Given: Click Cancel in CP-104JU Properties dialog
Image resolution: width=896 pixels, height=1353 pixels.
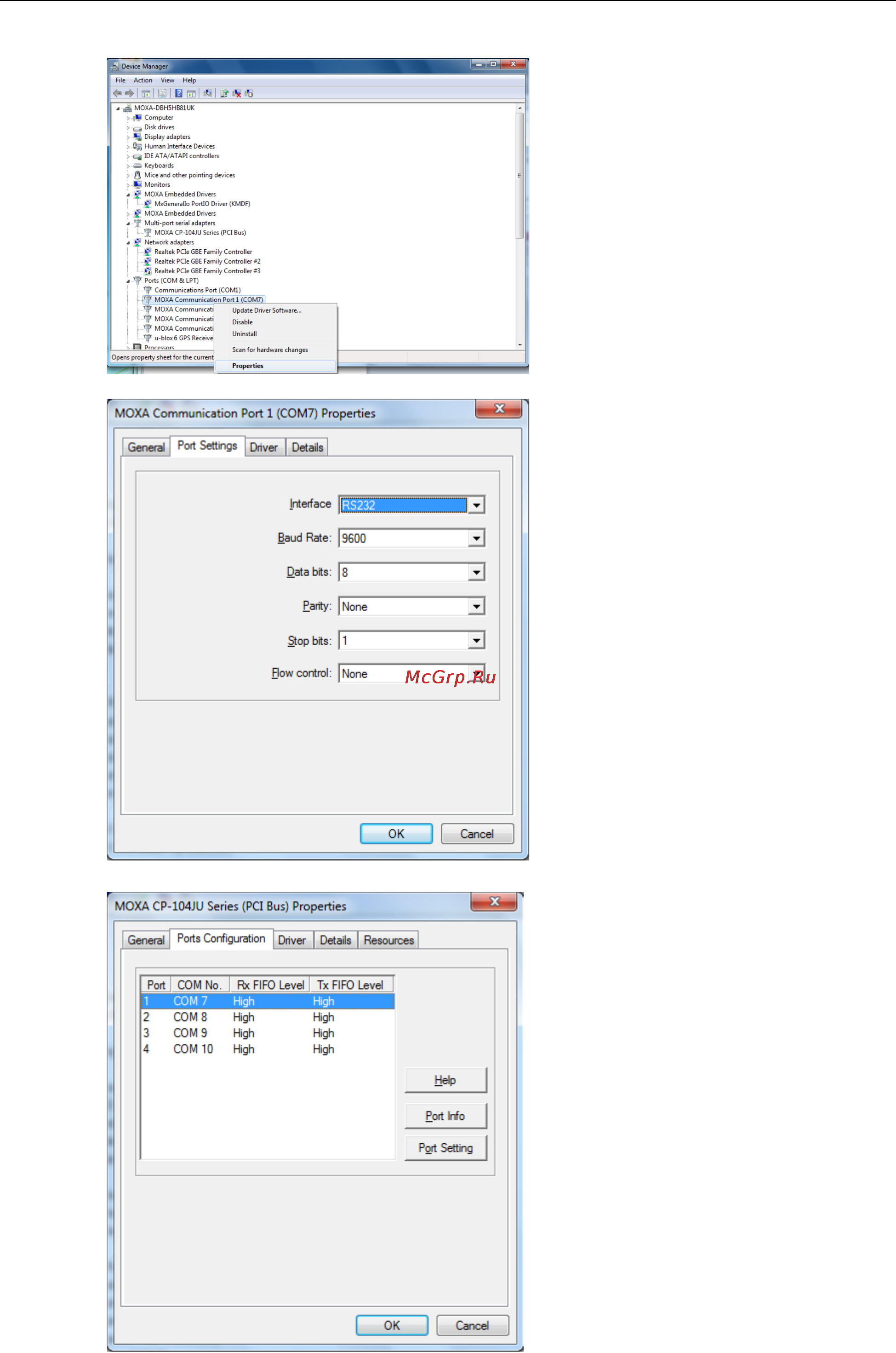Looking at the screenshot, I should (473, 1325).
